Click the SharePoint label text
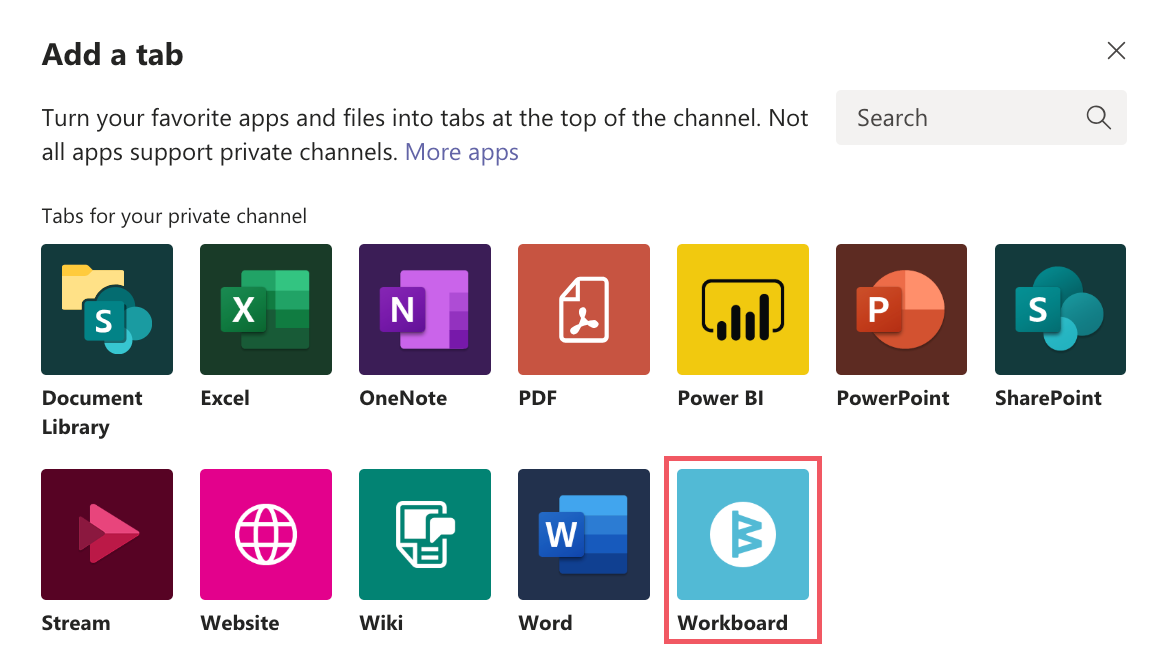The width and height of the screenshot is (1166, 664). pyautogui.click(x=1049, y=399)
